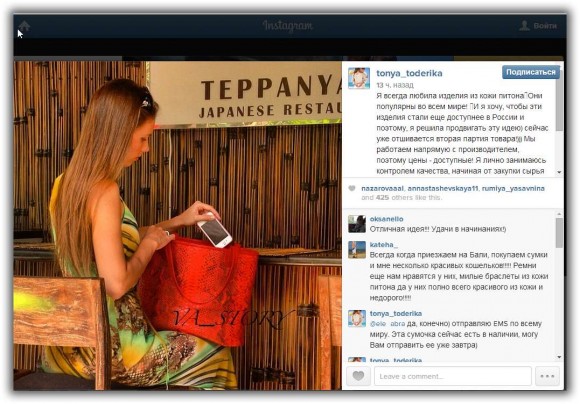The image size is (580, 404).
Task: Click the small grey likes heart icon
Action: pos(352,188)
